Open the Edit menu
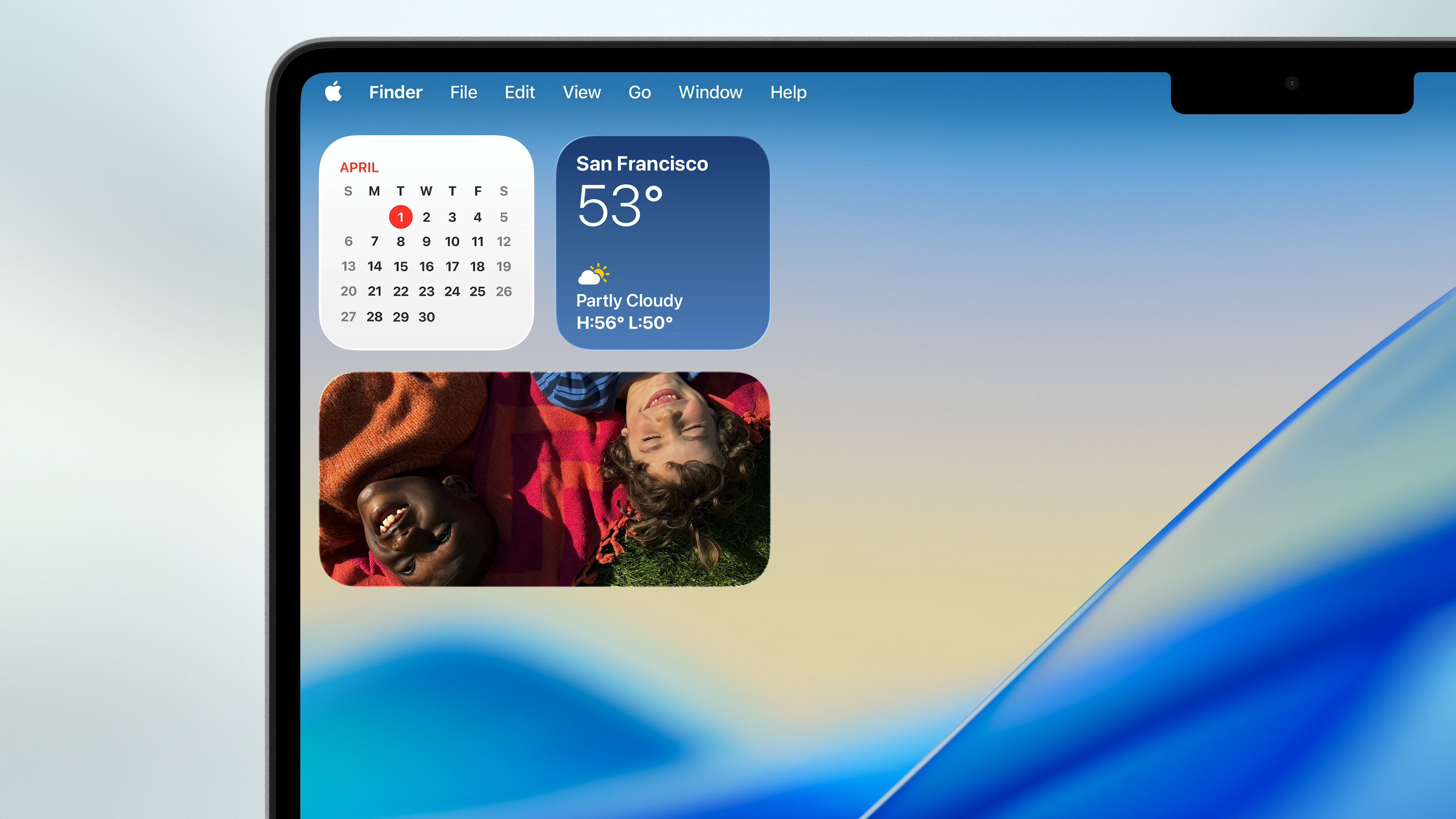 (519, 92)
